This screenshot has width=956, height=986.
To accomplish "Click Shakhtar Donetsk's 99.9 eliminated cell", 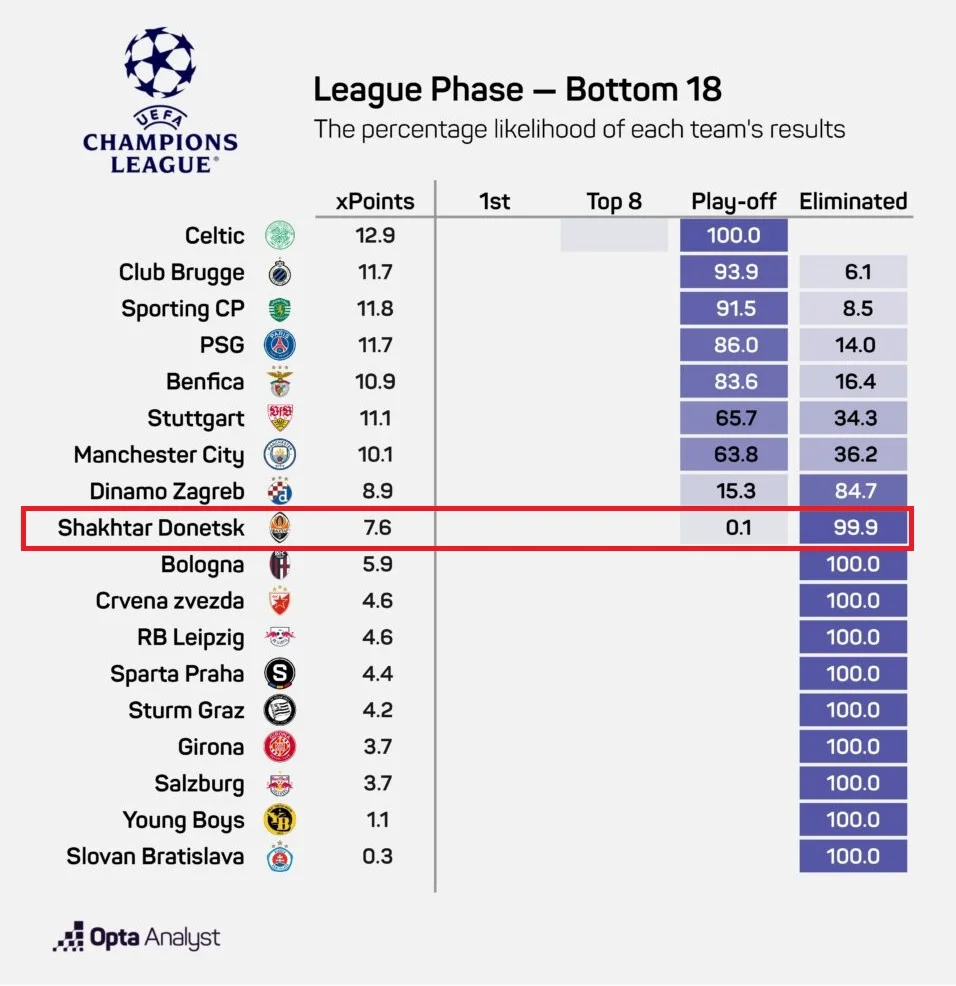I will tap(853, 528).
